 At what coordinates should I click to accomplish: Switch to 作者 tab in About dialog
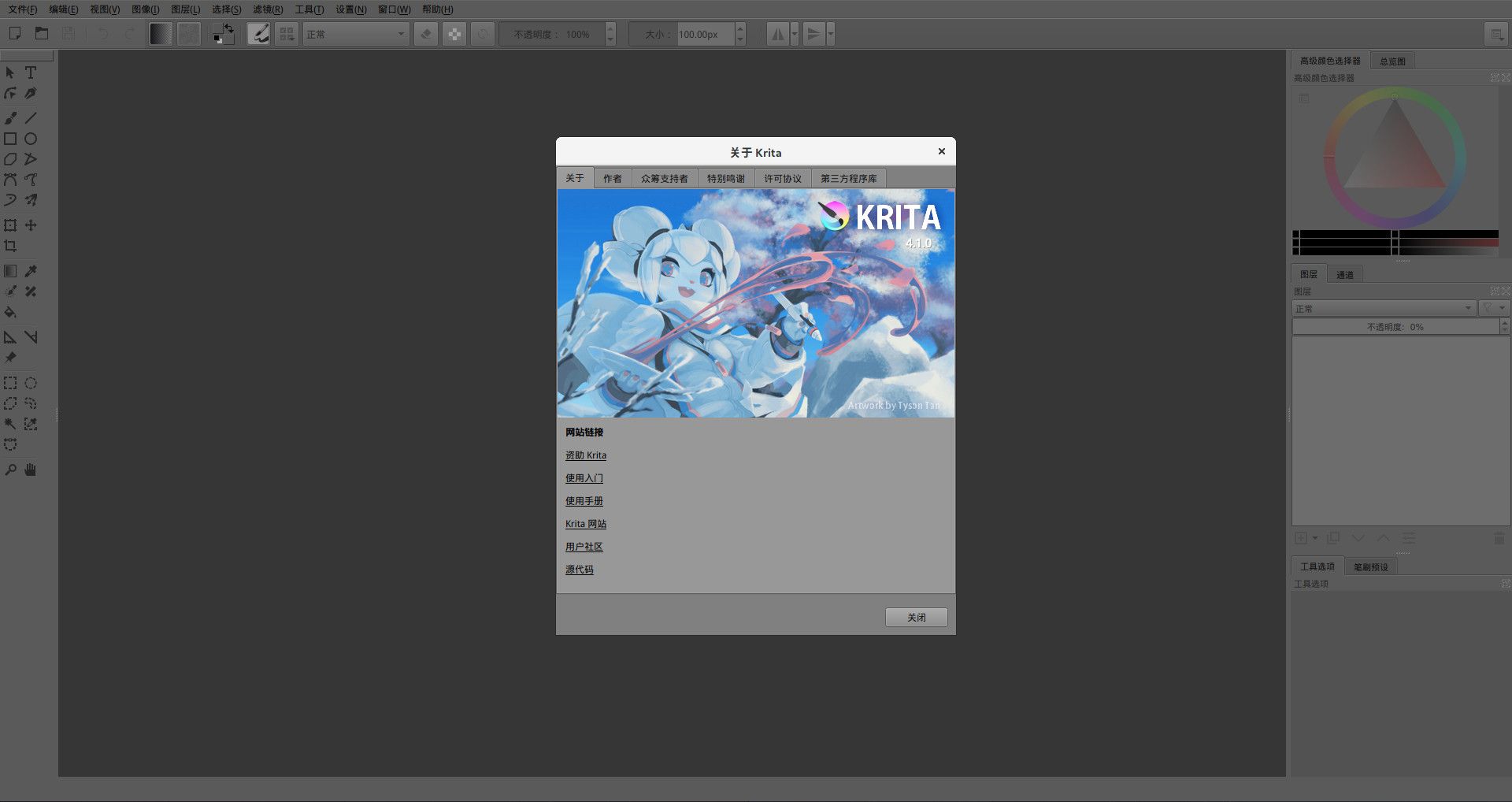(x=613, y=178)
